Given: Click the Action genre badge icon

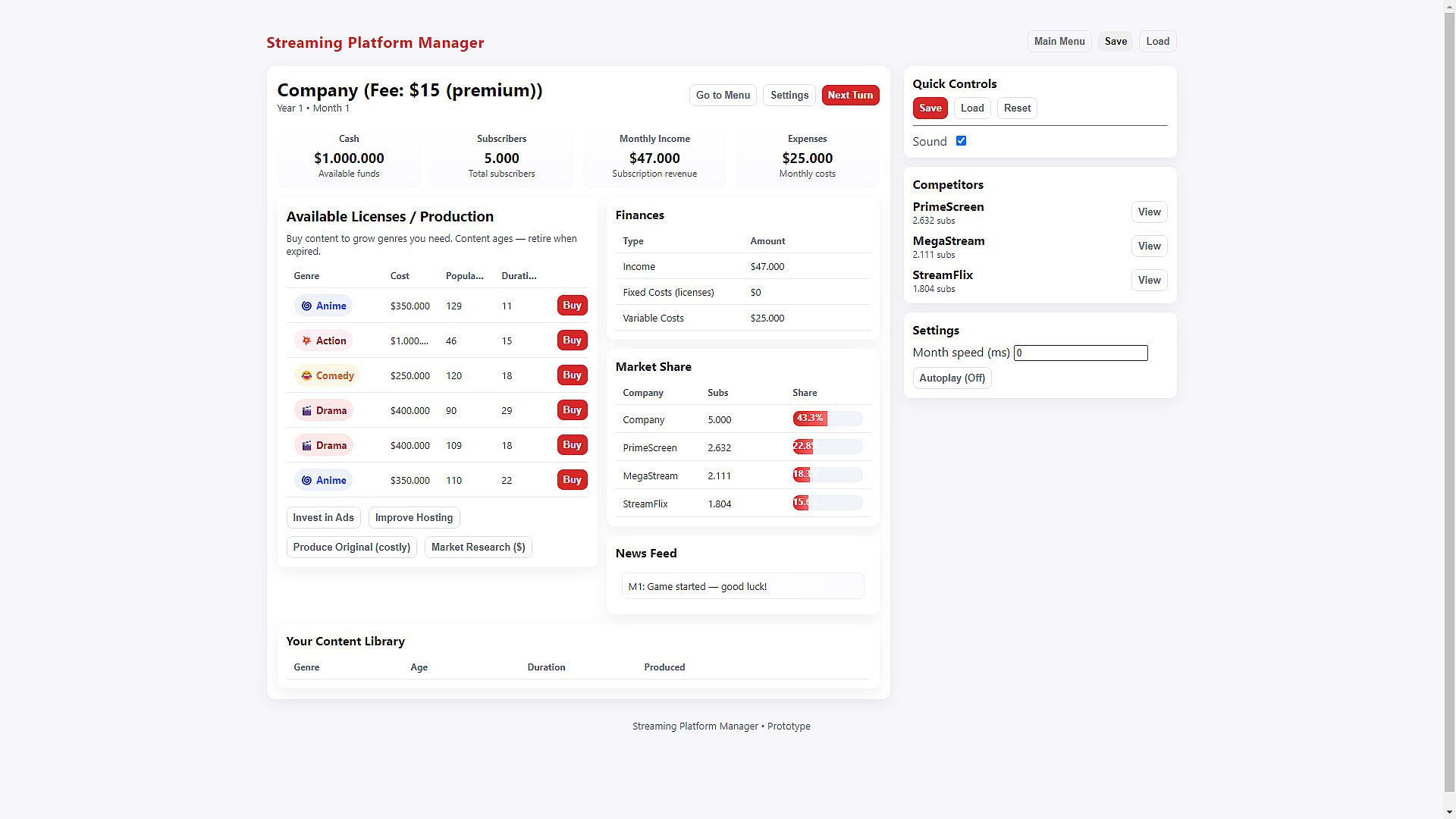Looking at the screenshot, I should pos(306,340).
